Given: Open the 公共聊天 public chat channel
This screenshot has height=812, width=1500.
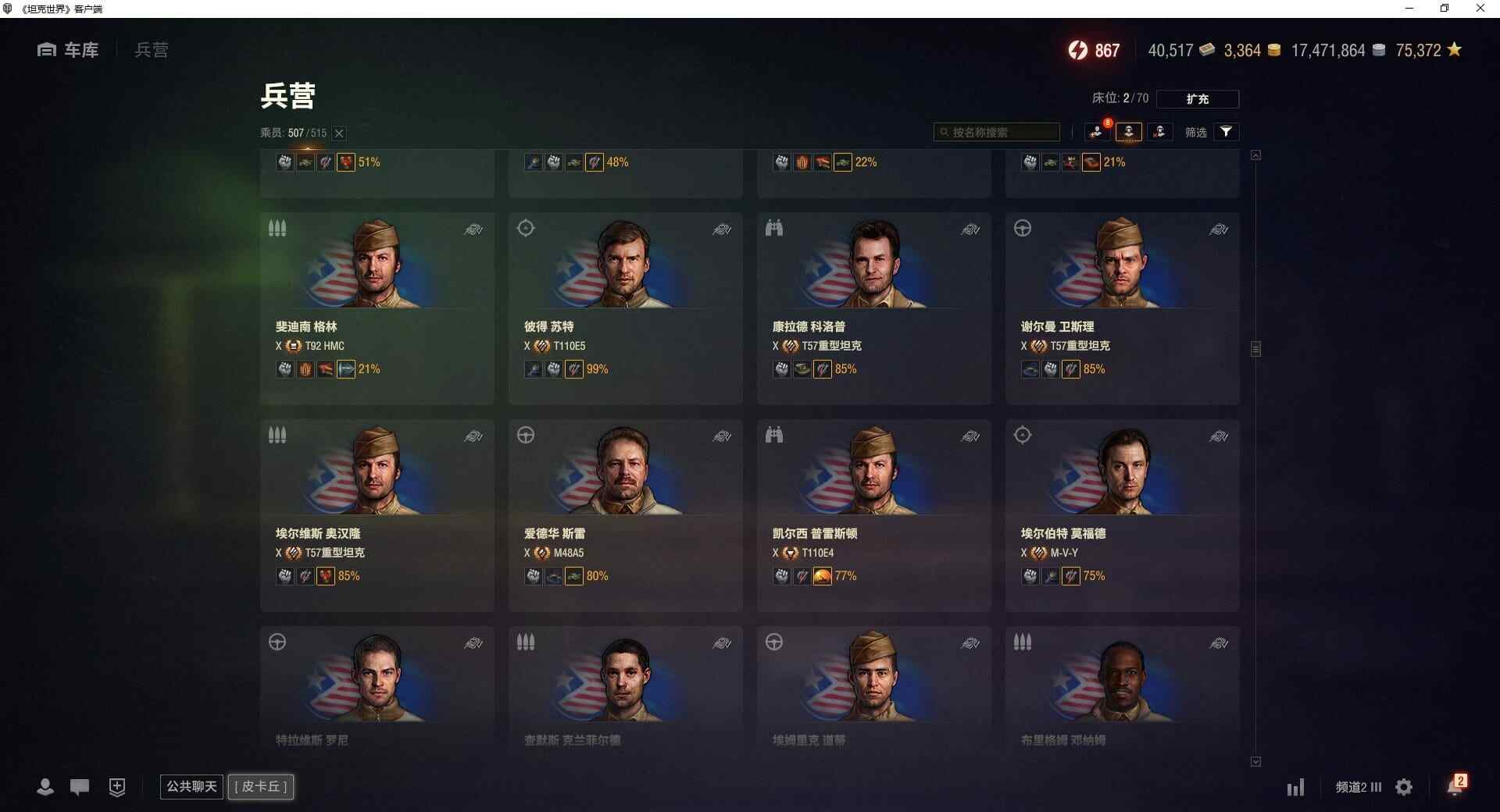Looking at the screenshot, I should click(x=191, y=786).
